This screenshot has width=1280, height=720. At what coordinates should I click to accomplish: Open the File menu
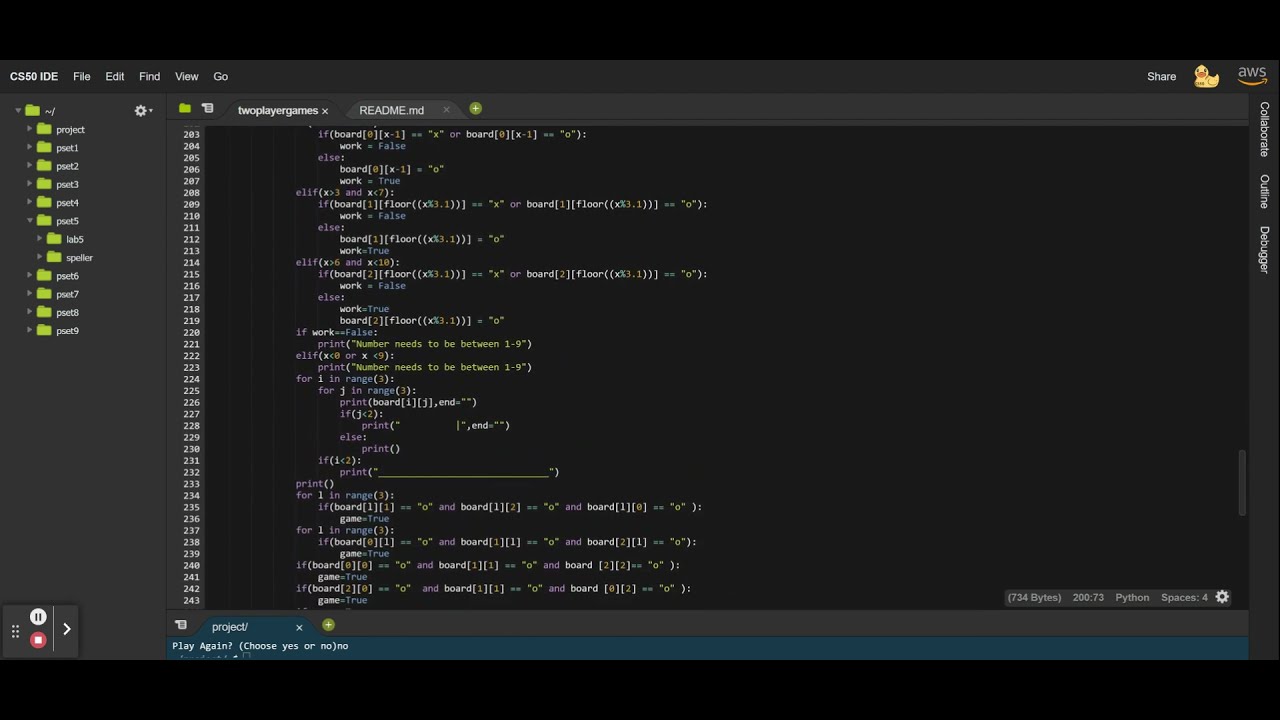click(x=82, y=76)
